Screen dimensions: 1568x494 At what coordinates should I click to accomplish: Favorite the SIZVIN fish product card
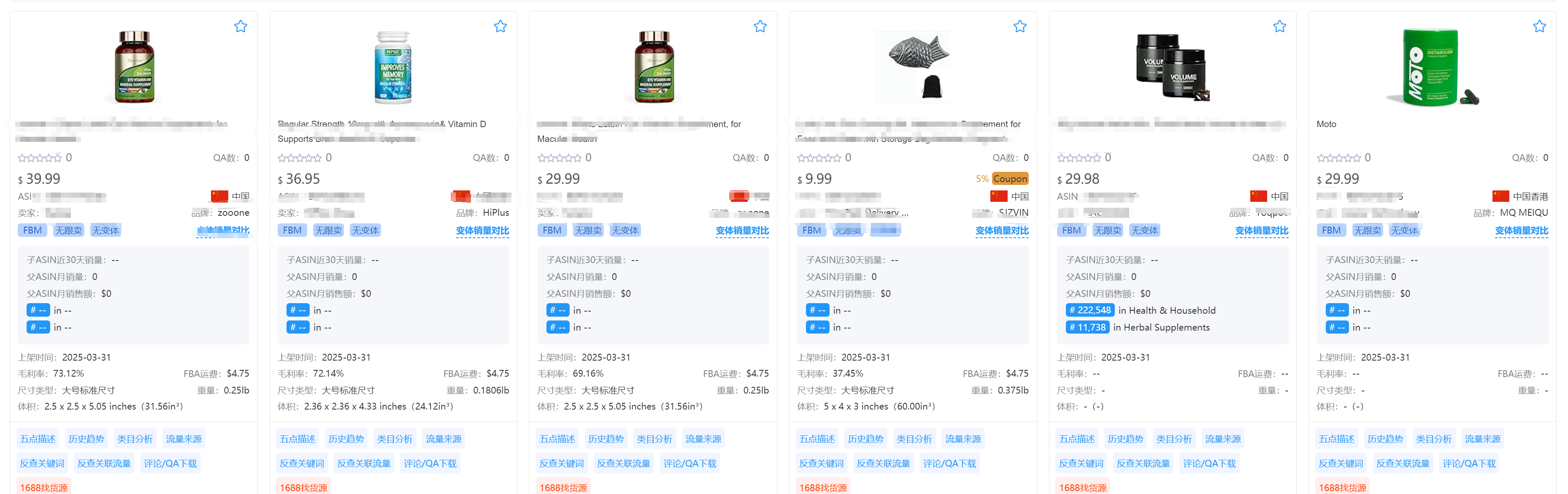(x=1020, y=26)
